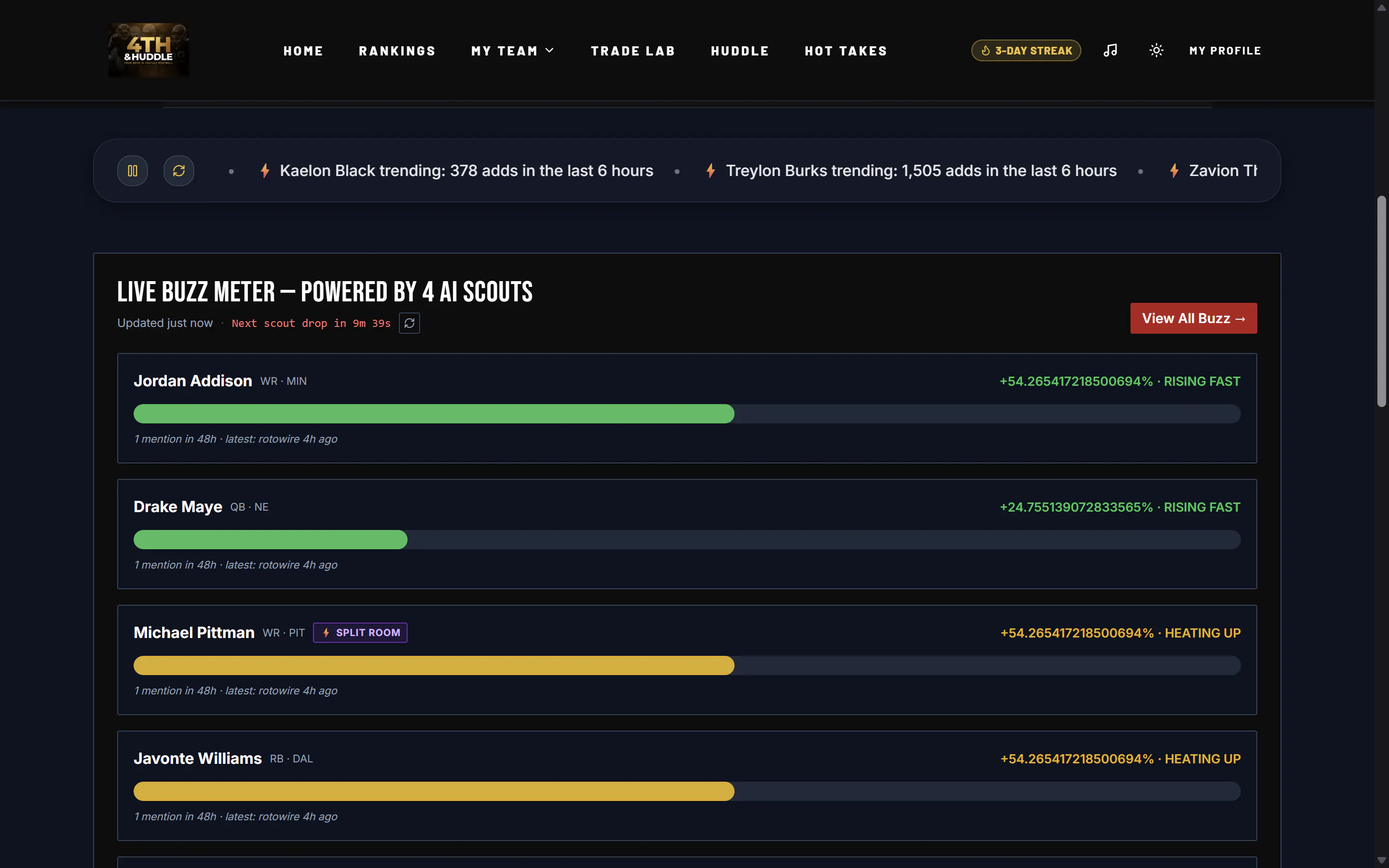Open Javonte Williams player name
The width and height of the screenshot is (1389, 868).
coord(197,759)
